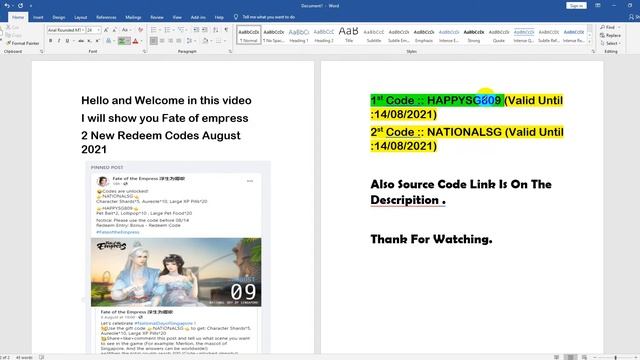
Task: Click the Increase Font Size icon
Action: [x=106, y=30]
